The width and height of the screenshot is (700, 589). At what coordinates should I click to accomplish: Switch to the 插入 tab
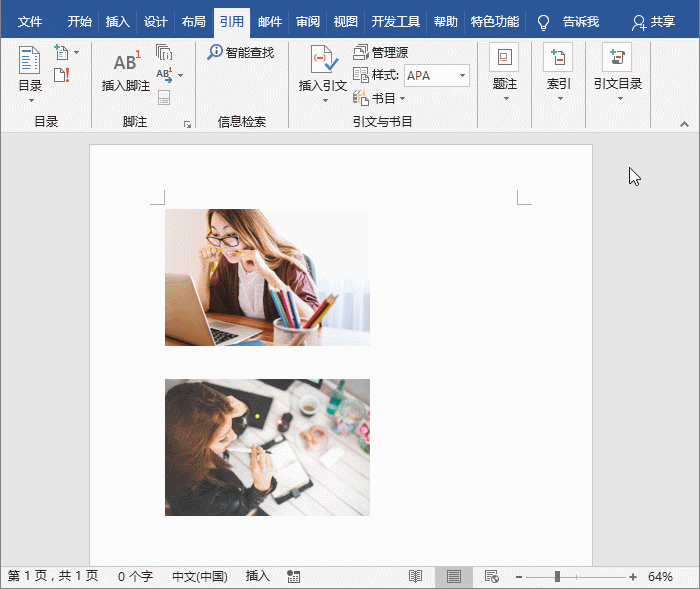pos(118,22)
